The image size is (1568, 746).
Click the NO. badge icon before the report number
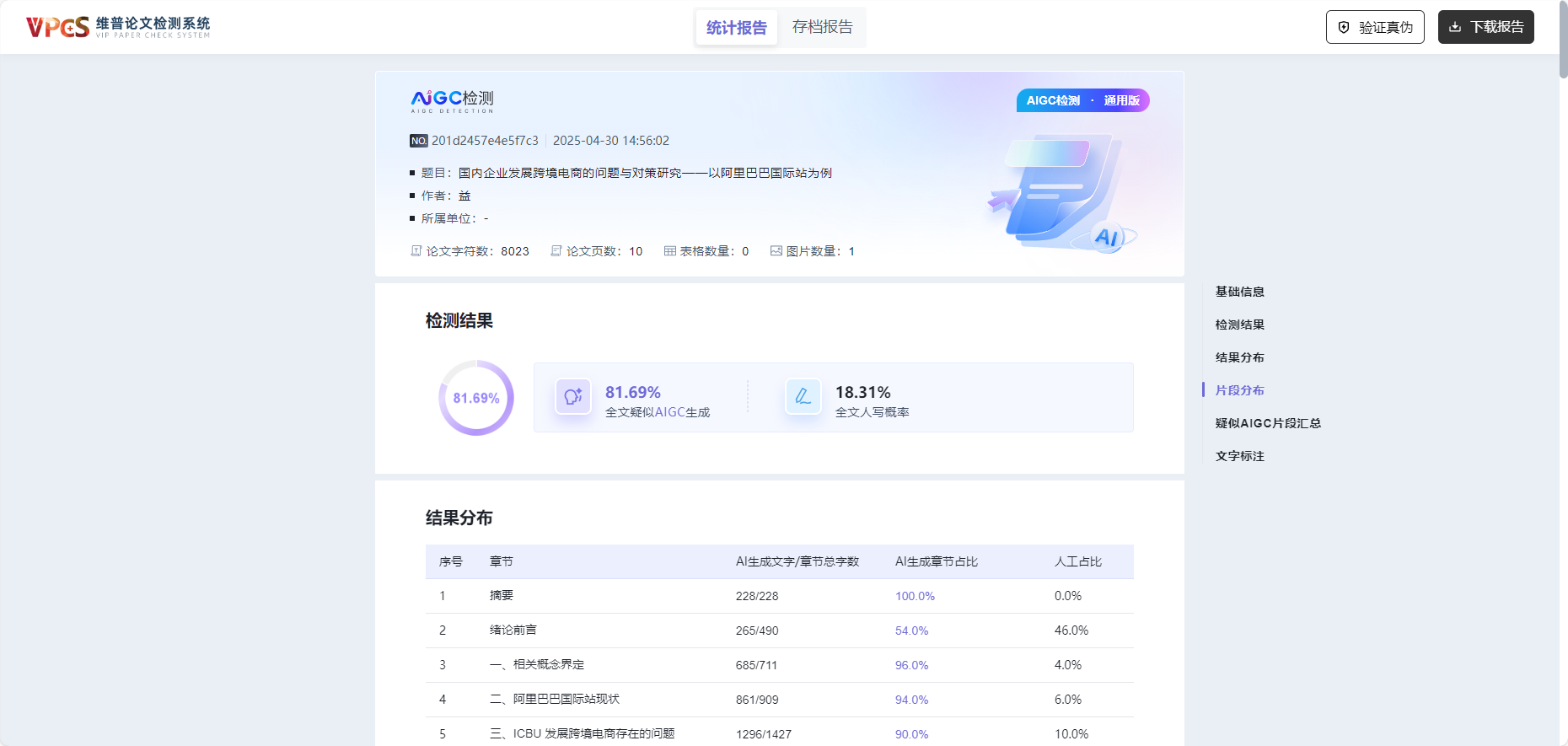click(419, 141)
